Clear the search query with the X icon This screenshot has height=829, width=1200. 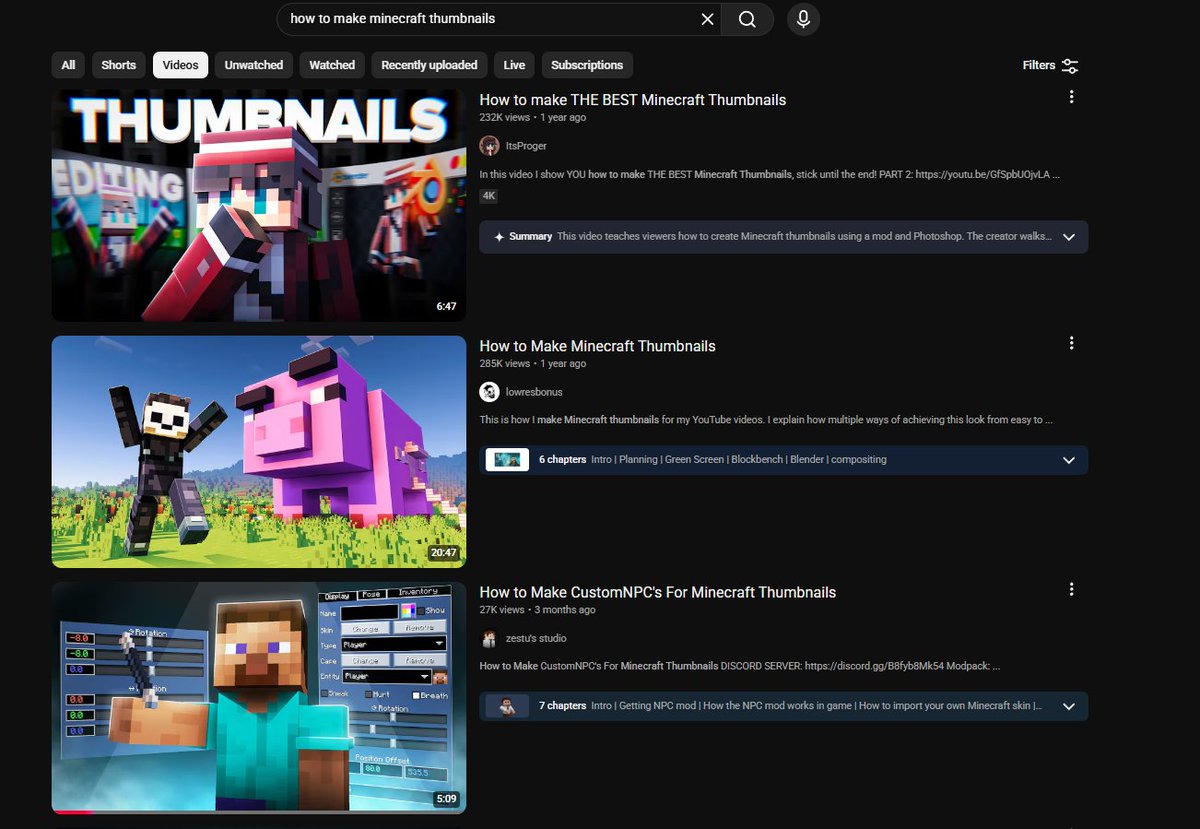[707, 19]
